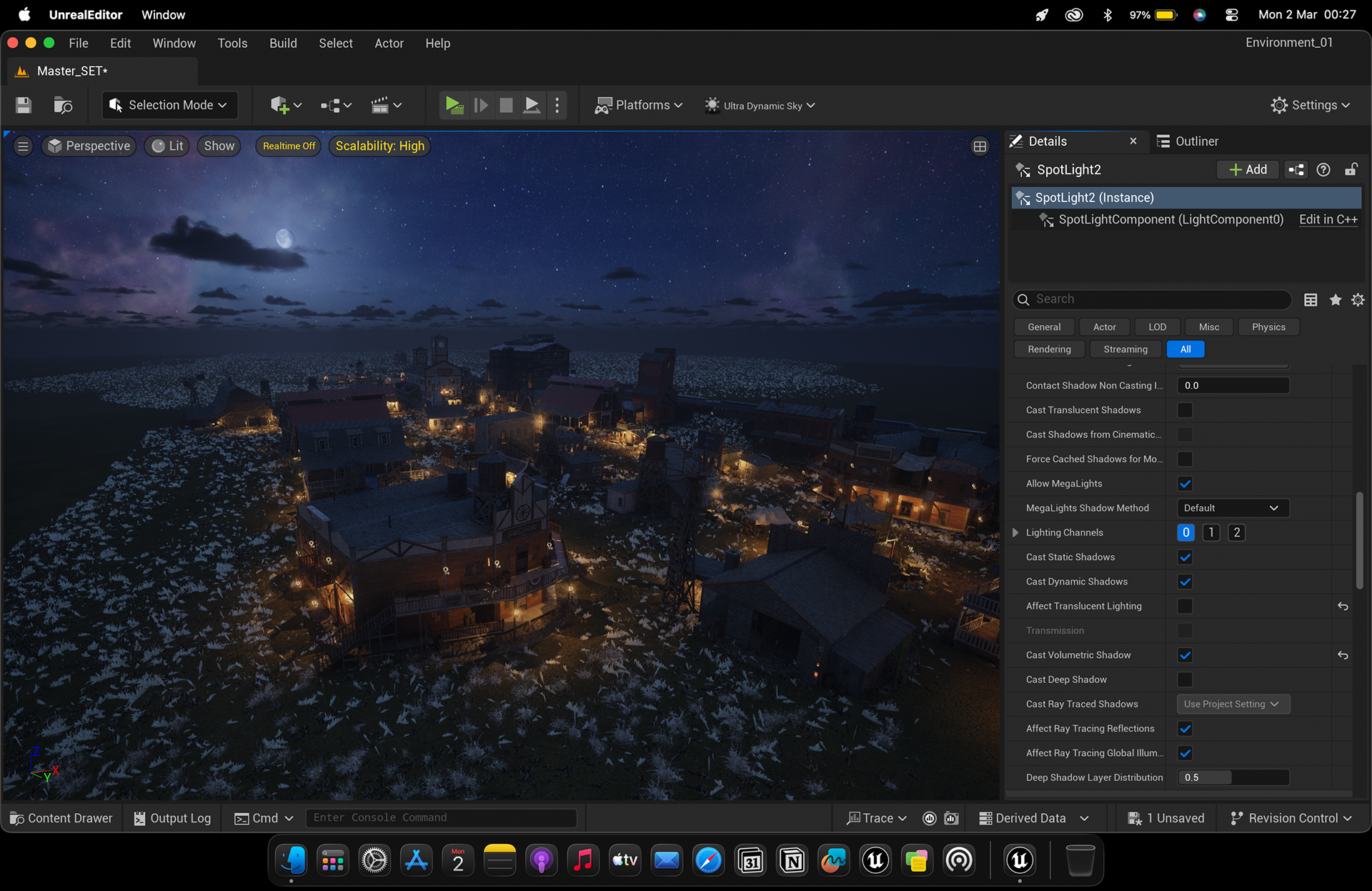Open the viewport hamburger options menu
1372x891 pixels.
pos(23,146)
